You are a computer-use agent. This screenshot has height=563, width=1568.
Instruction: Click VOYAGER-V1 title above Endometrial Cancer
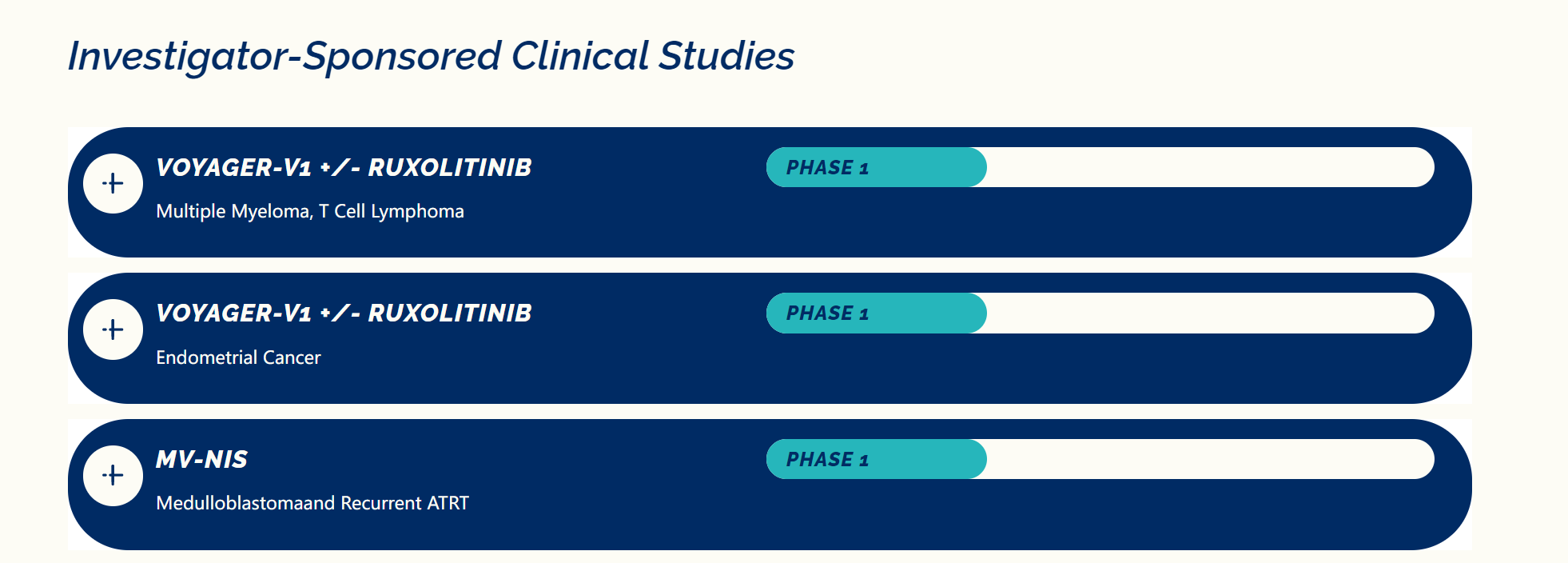pos(344,313)
